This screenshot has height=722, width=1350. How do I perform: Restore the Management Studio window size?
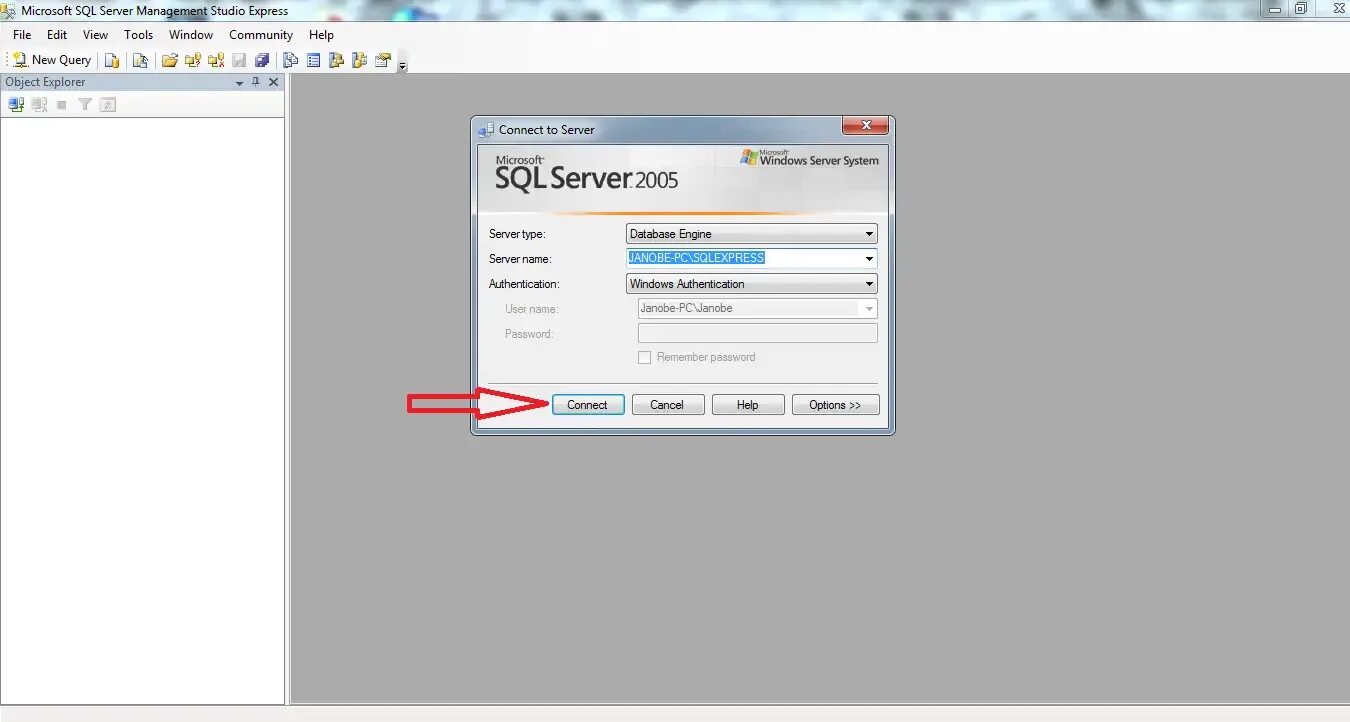tap(1301, 9)
